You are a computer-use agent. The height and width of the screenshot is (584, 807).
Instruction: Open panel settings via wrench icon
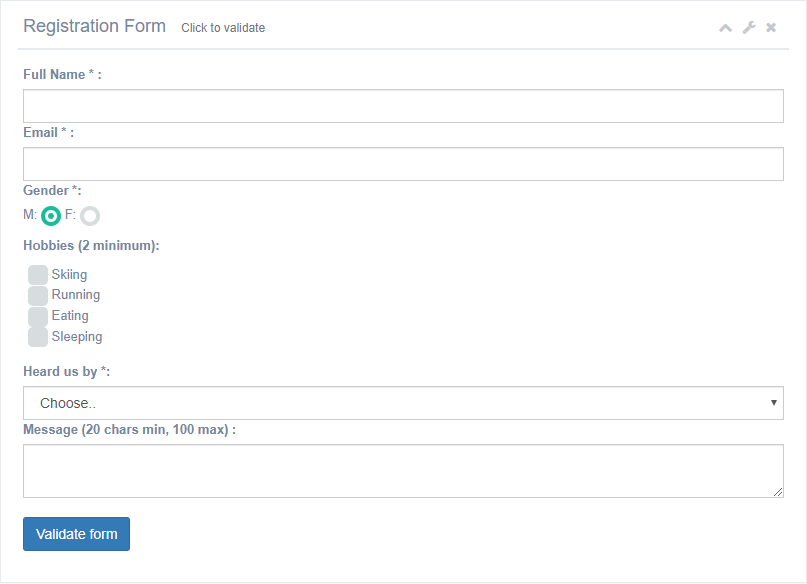(749, 27)
